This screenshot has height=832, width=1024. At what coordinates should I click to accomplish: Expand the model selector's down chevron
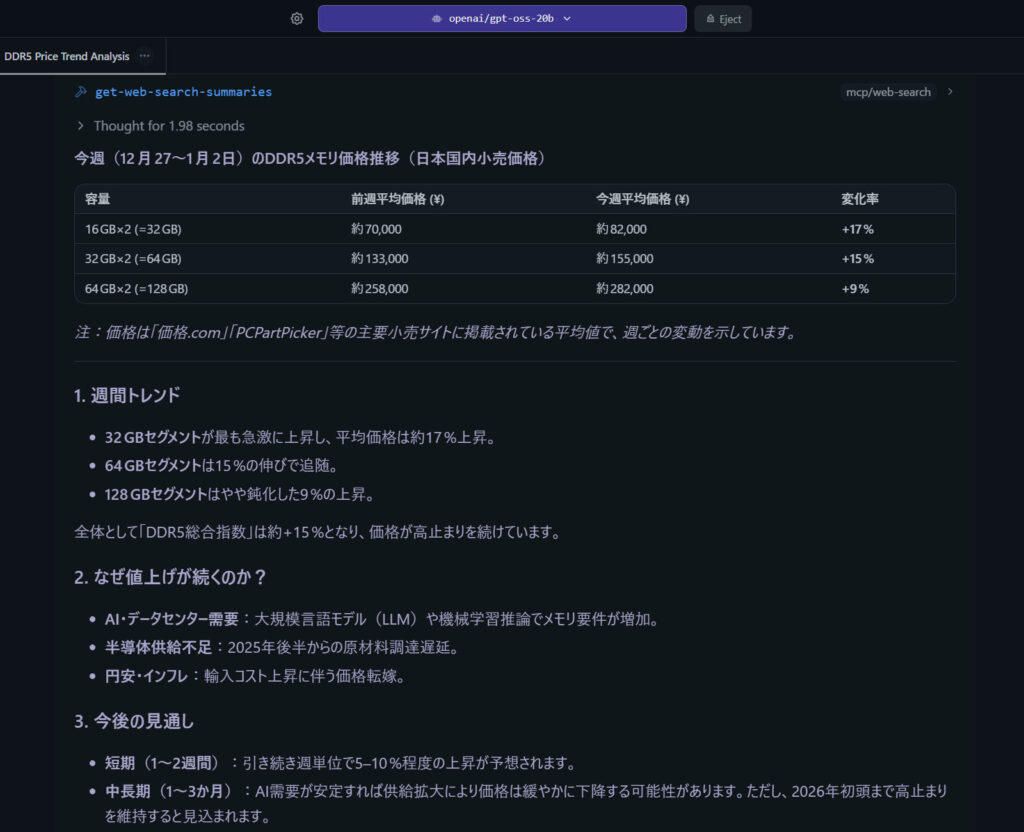(567, 19)
